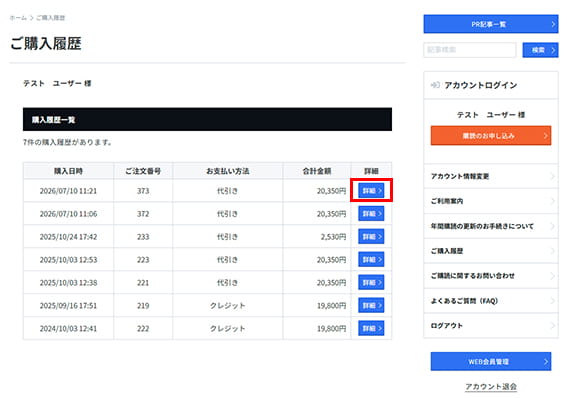Click the アカウント退会 link
567x398 pixels.
click(491, 386)
